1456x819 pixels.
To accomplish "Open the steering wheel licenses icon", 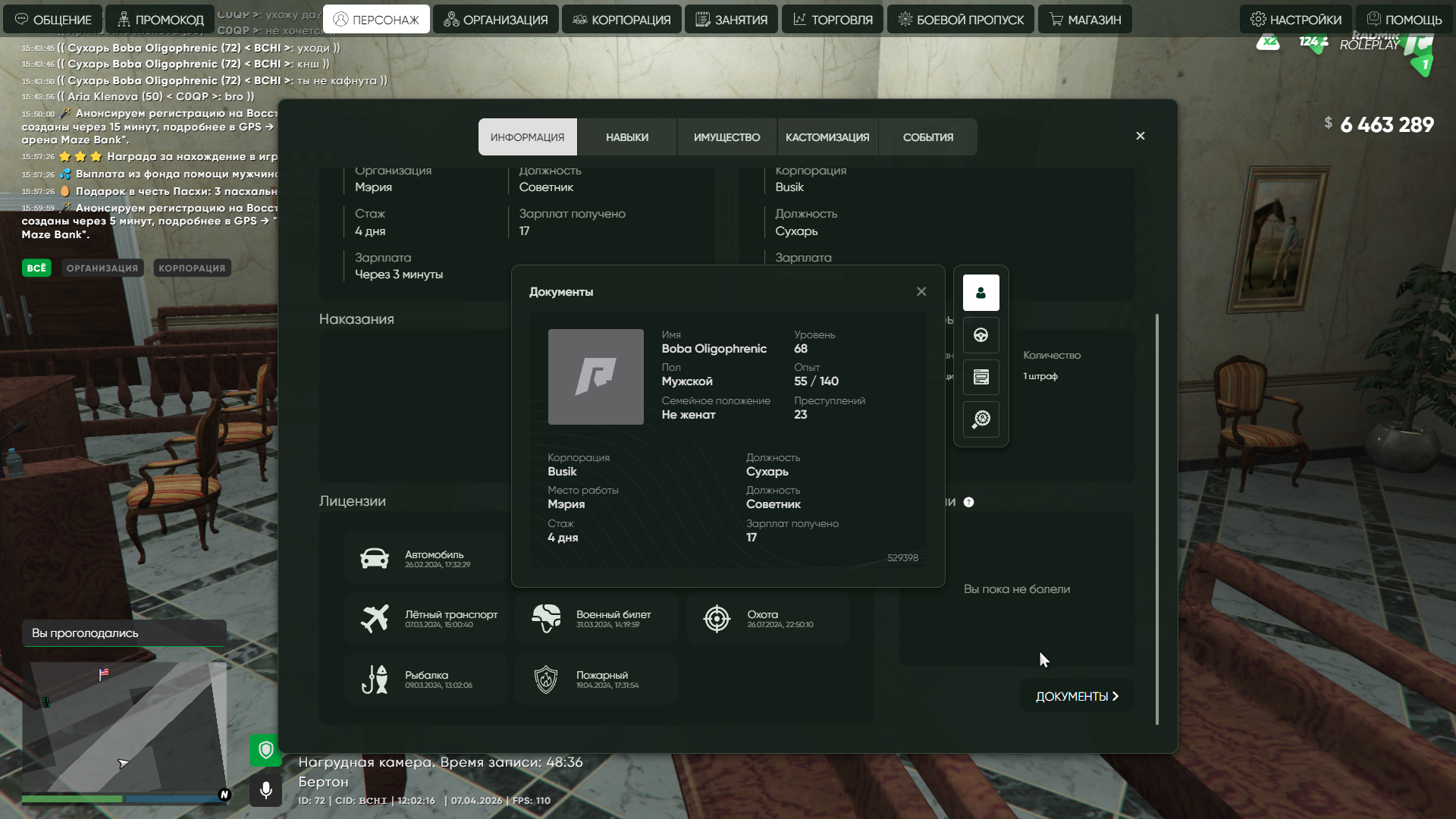I will click(981, 335).
